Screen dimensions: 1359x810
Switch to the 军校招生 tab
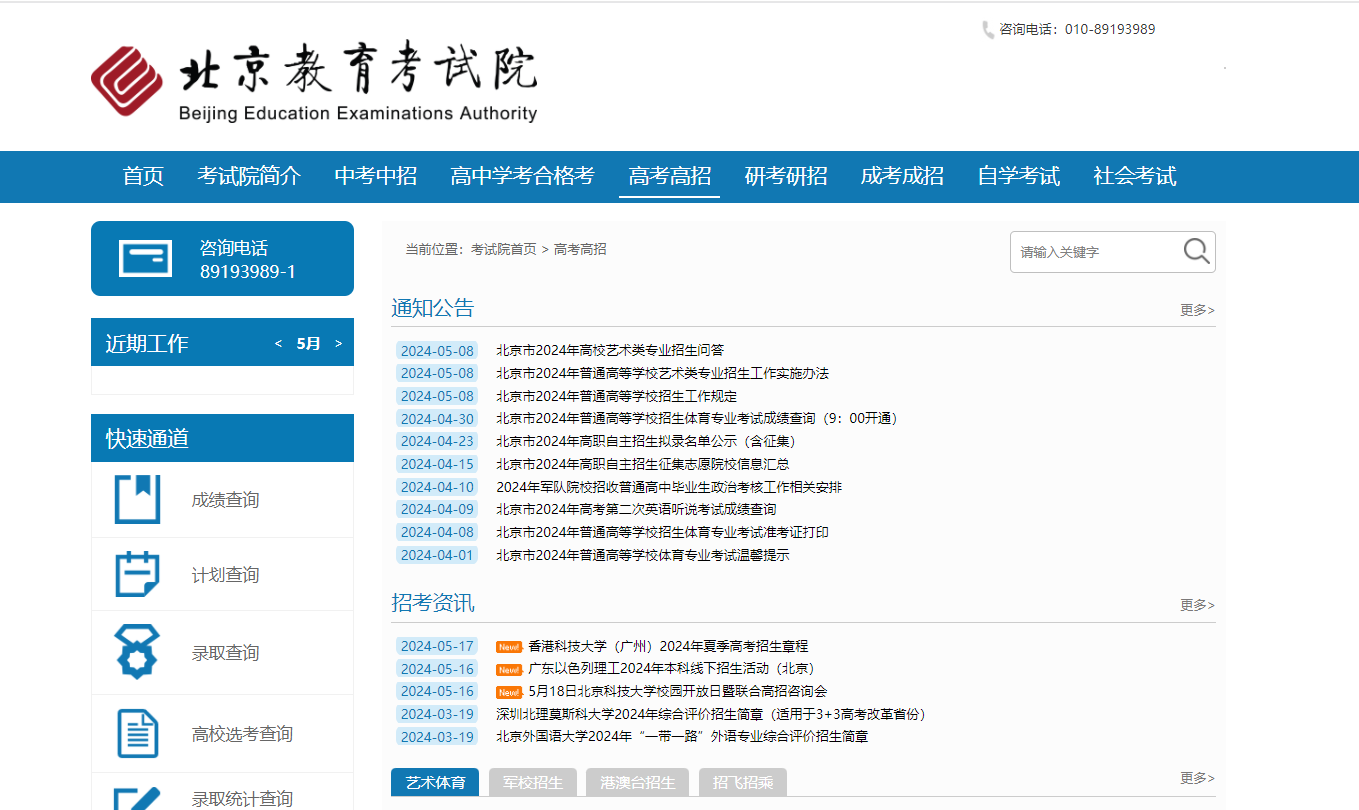pyautogui.click(x=532, y=782)
